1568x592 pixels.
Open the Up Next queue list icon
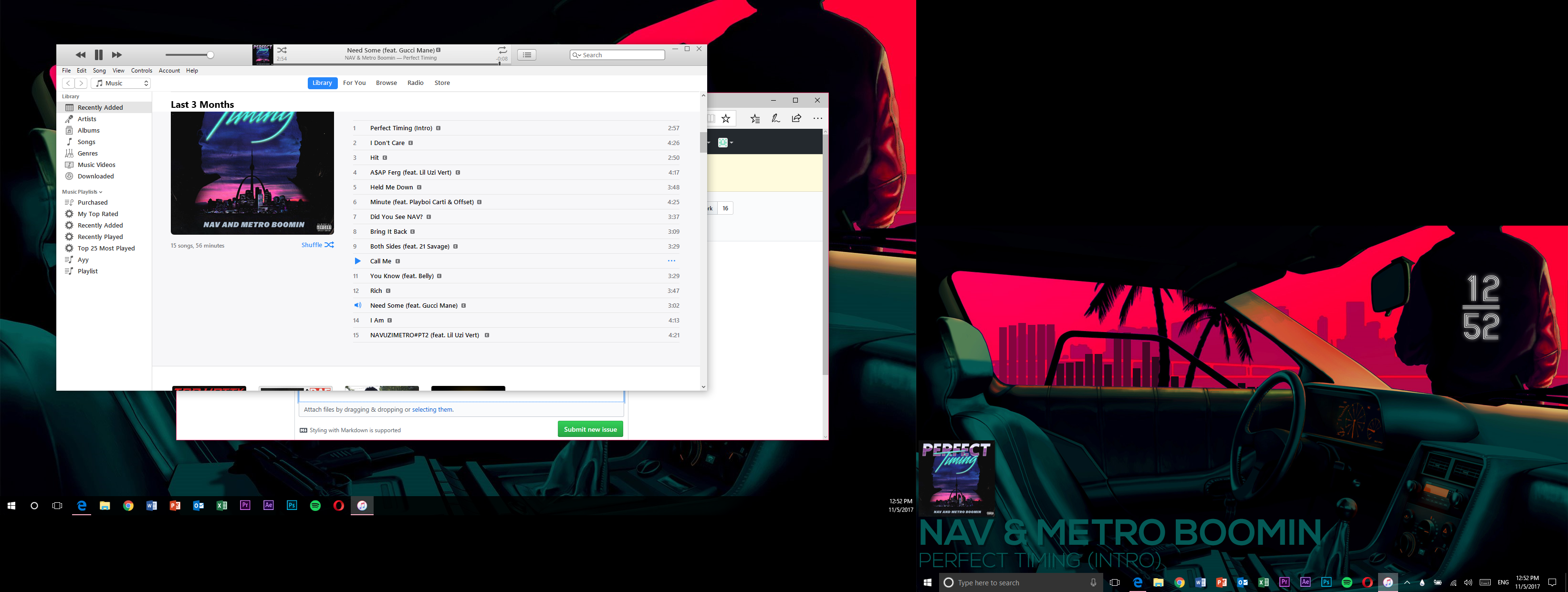[526, 54]
